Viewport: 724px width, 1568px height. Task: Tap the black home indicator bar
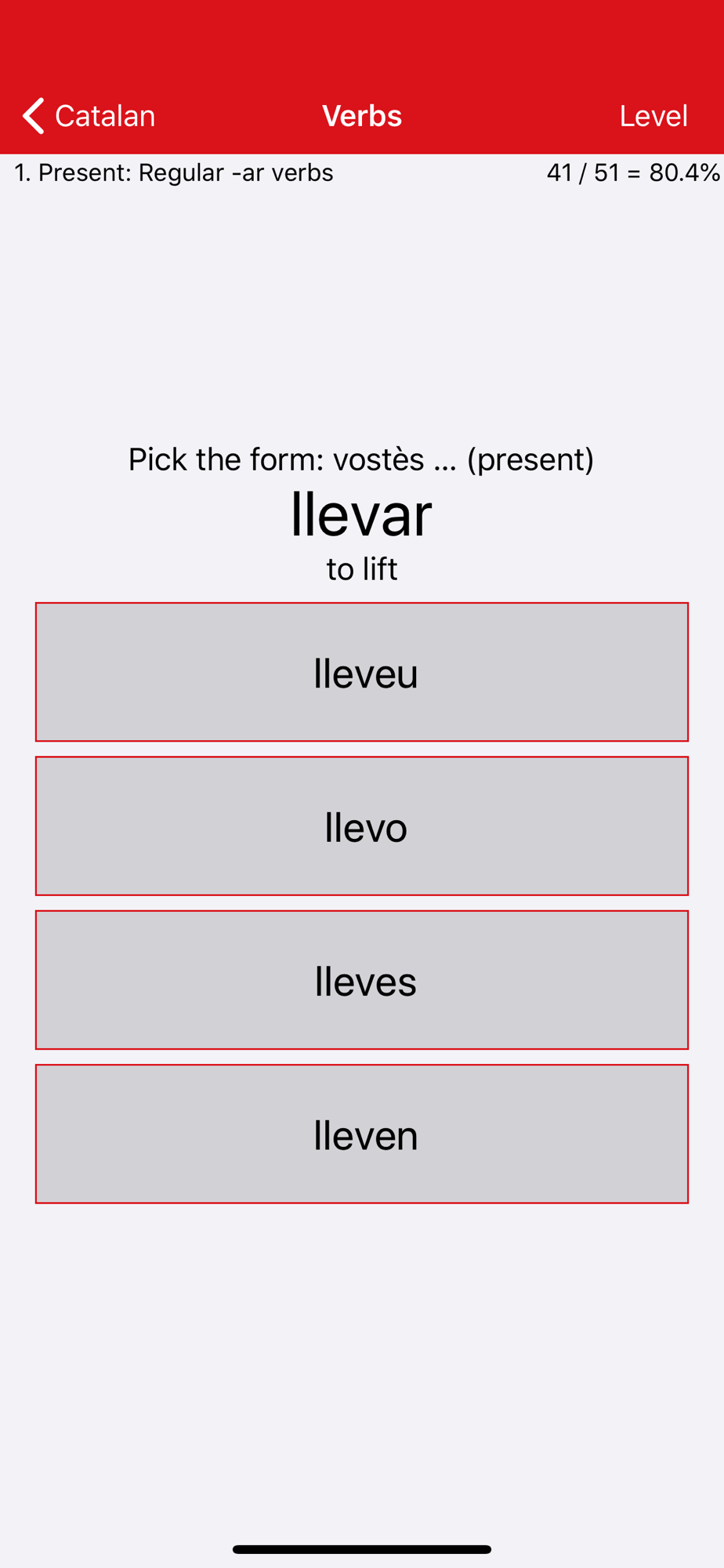click(362, 1549)
